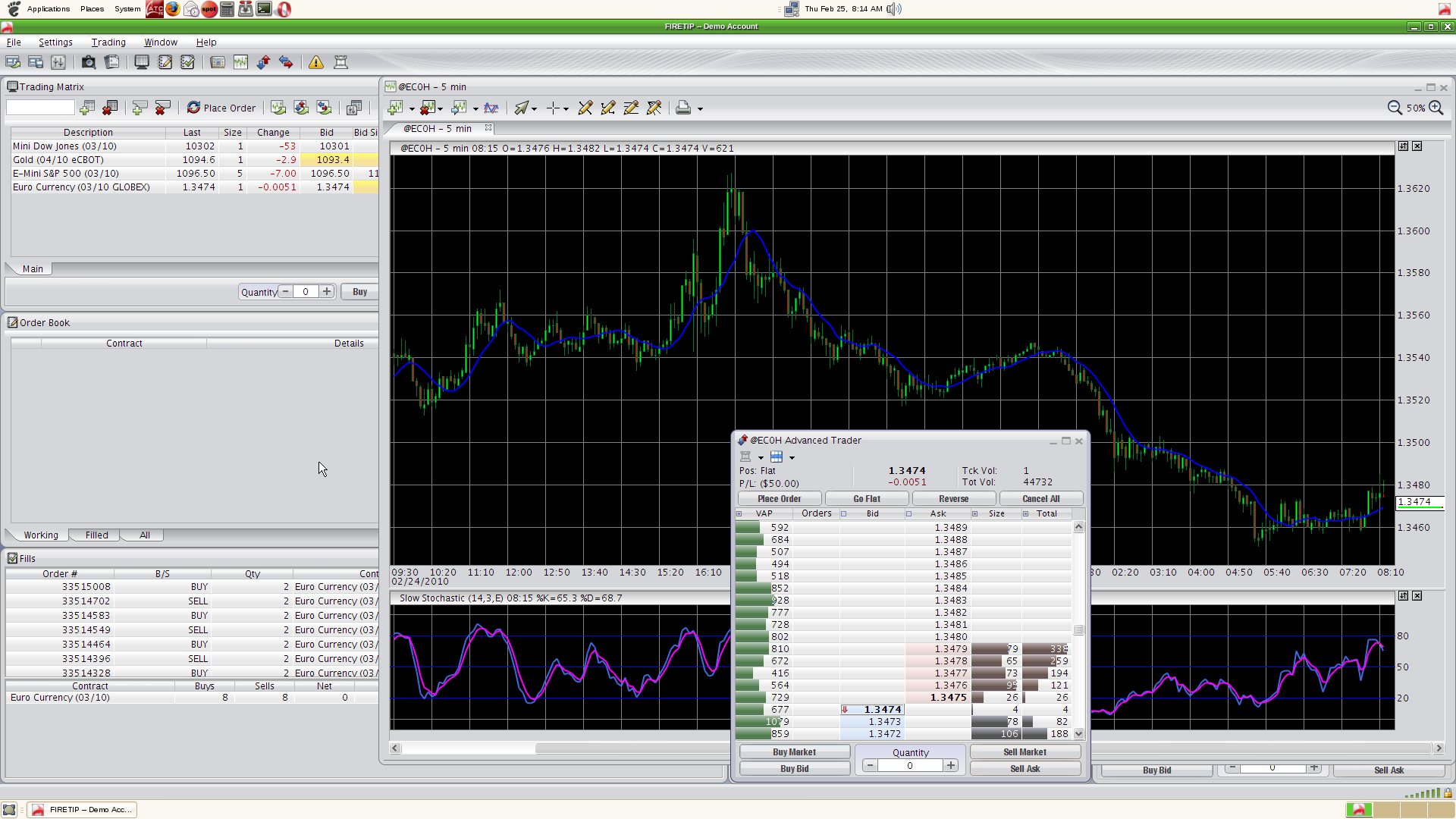Decrease quantity with minus in Trading Matrix
Image resolution: width=1456 pixels, height=819 pixels.
point(285,291)
